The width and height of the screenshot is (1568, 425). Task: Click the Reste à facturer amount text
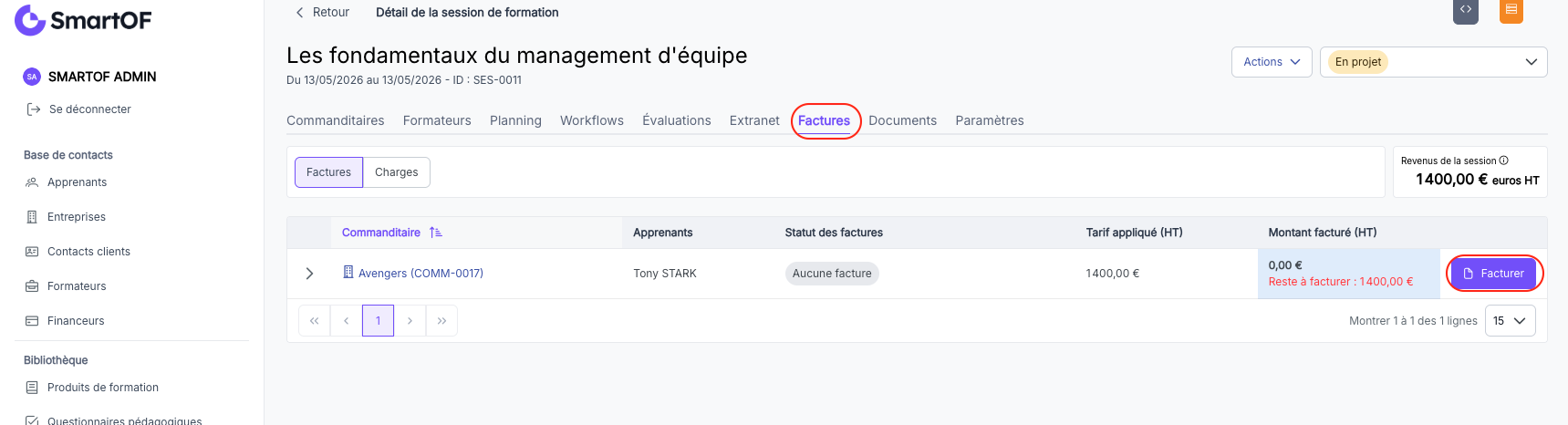(1341, 282)
